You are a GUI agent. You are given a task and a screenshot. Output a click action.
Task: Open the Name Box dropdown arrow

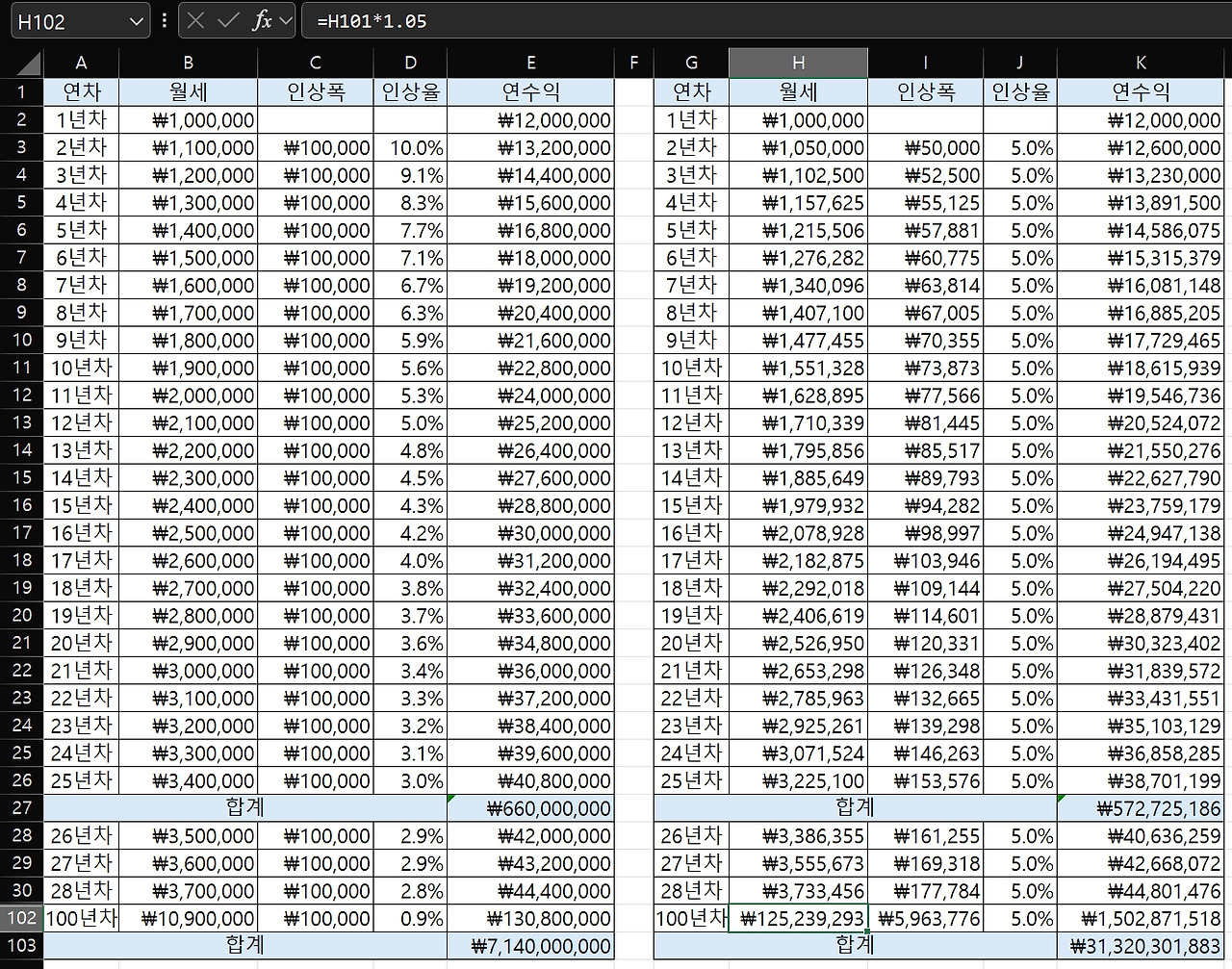[x=136, y=21]
